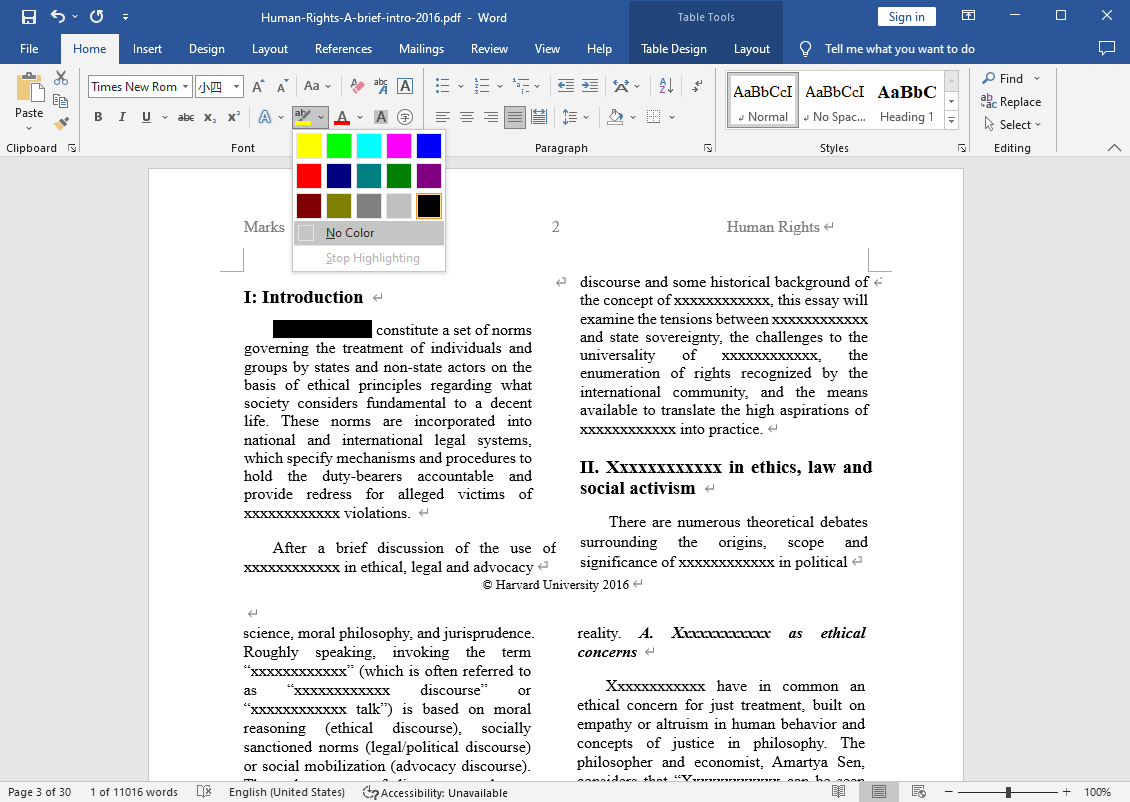Viewport: 1130px width, 802px height.
Task: Align text left
Action: pos(442,117)
